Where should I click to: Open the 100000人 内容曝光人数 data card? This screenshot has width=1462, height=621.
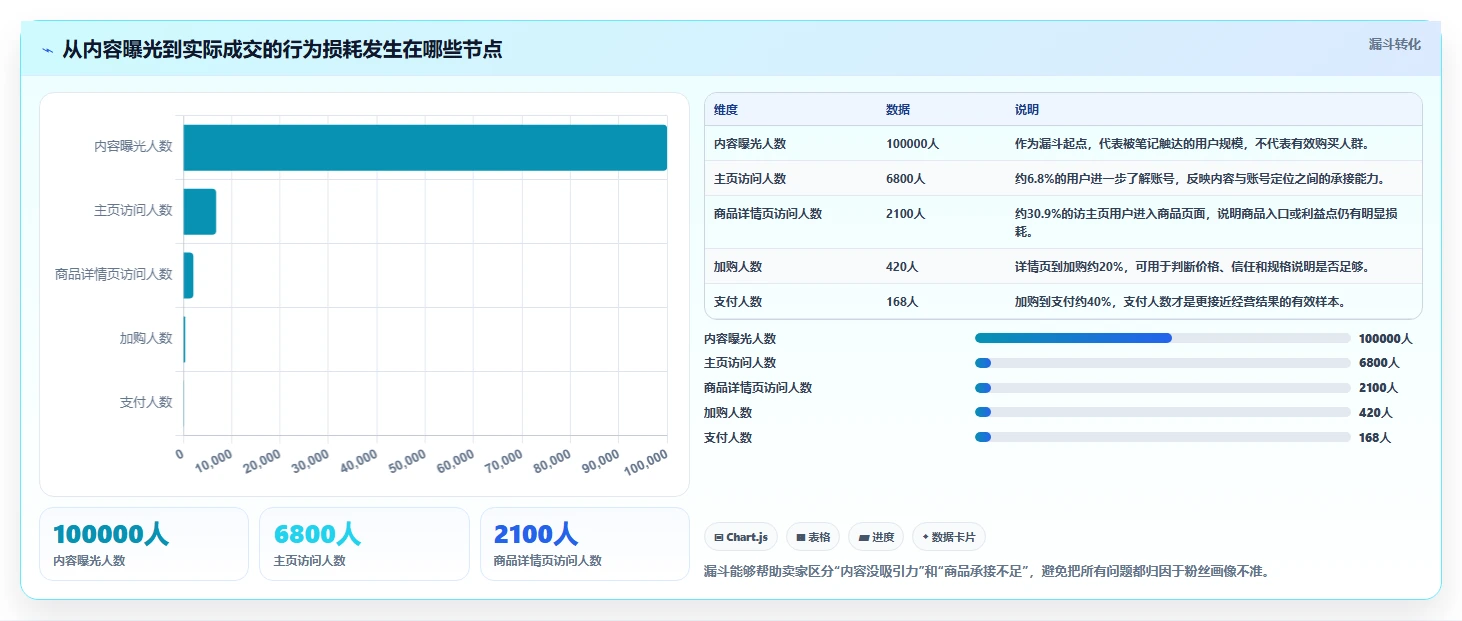[144, 544]
